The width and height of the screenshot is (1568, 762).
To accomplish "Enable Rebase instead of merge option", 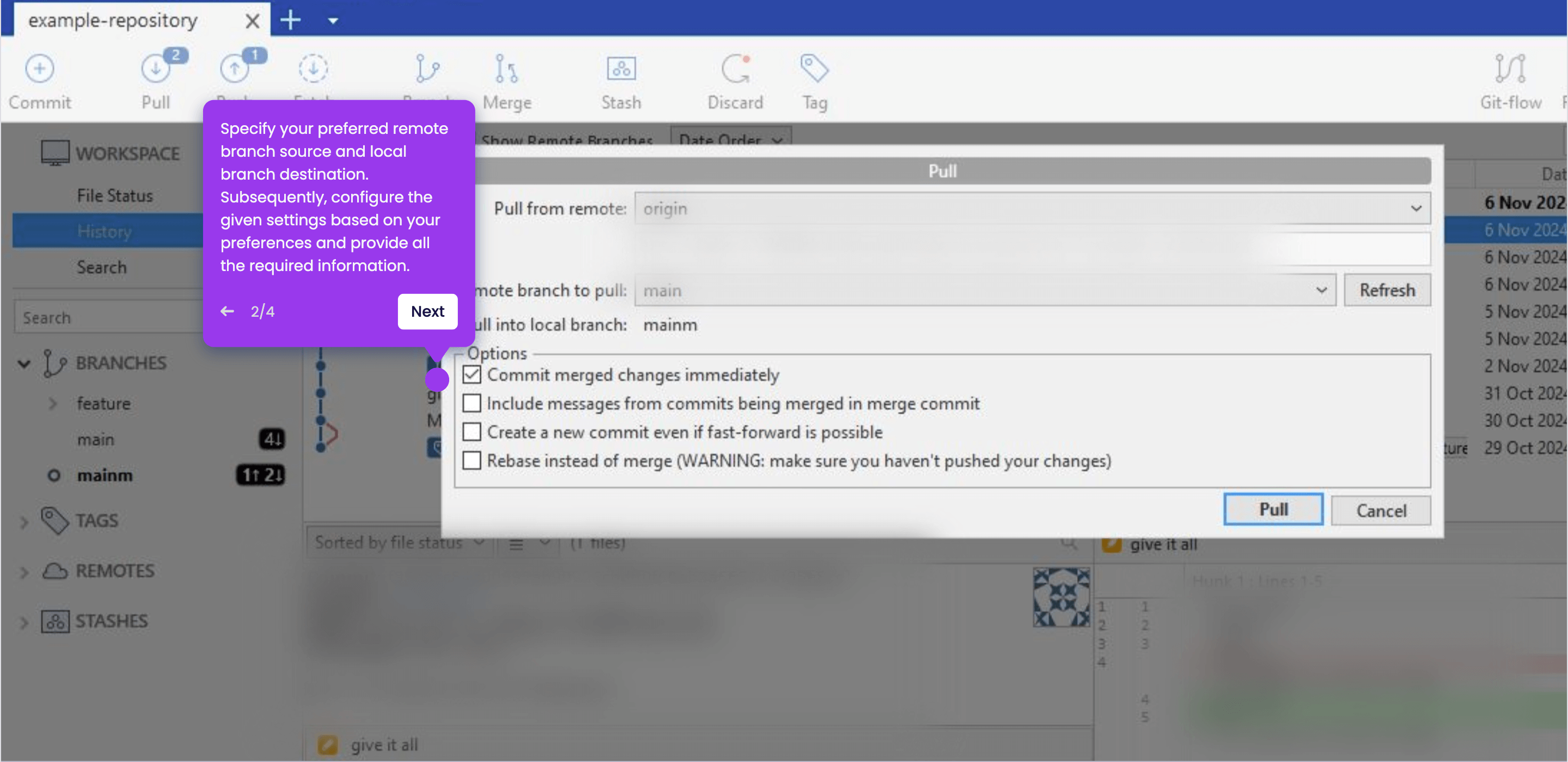I will point(471,460).
